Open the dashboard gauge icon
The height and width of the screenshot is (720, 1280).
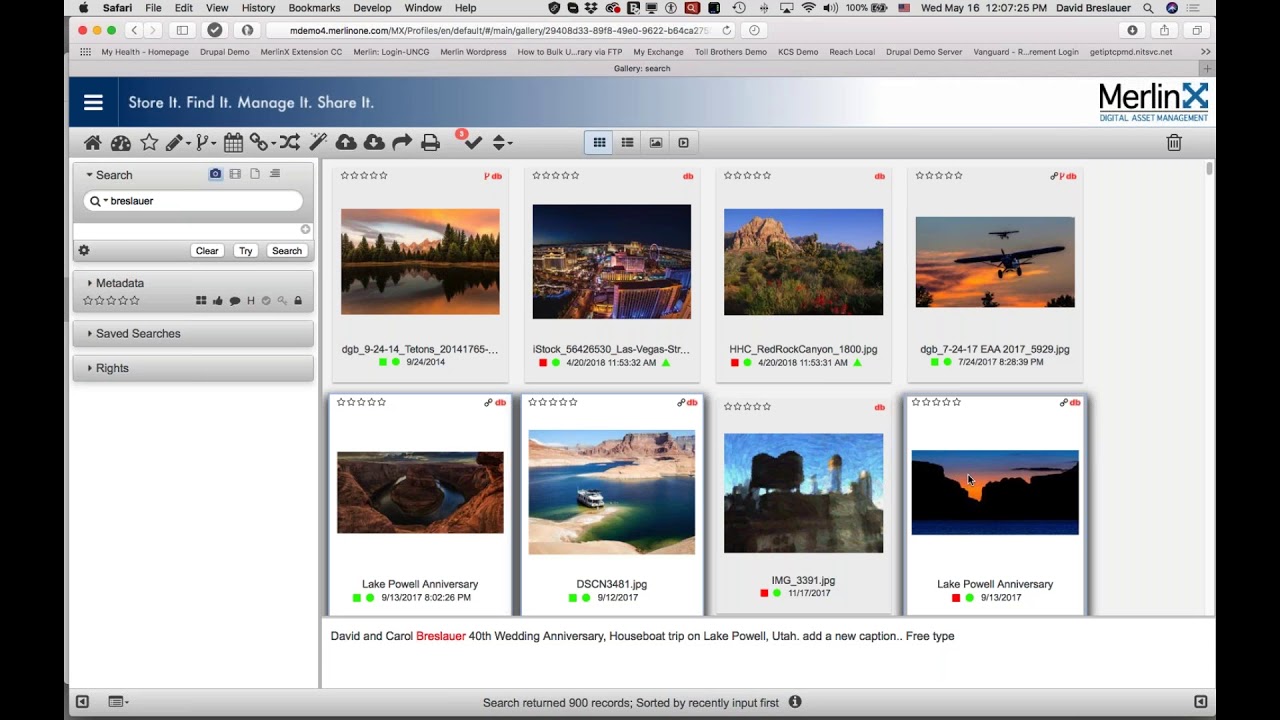[x=121, y=143]
